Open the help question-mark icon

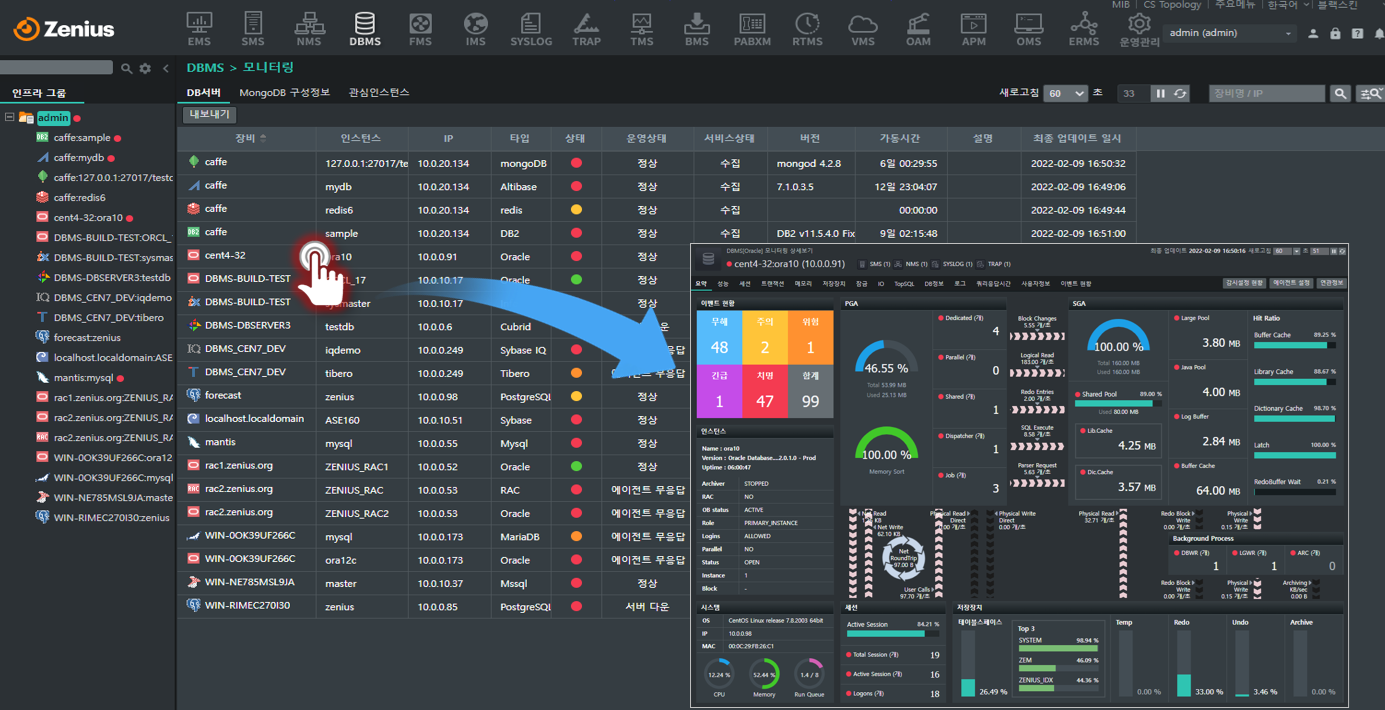click(1357, 34)
